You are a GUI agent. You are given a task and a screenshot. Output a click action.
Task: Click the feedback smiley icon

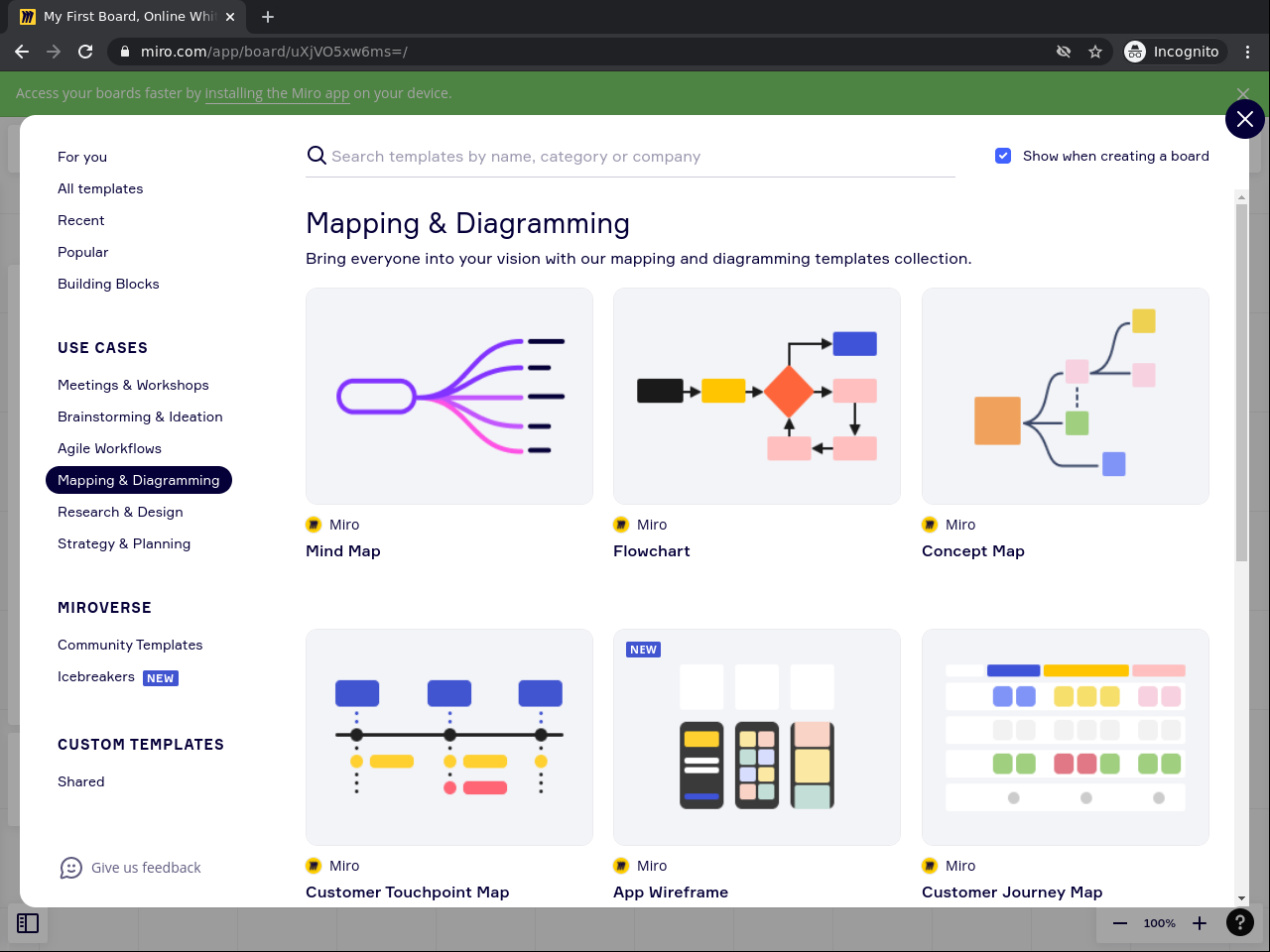tap(71, 868)
